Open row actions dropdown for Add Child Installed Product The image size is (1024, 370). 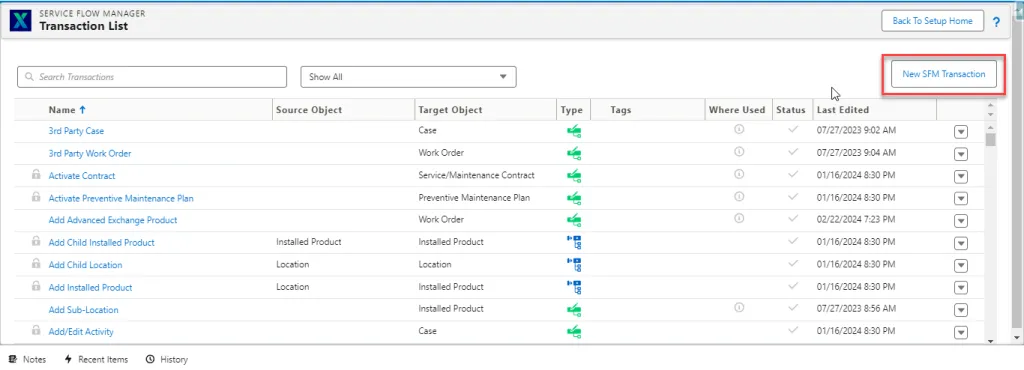coord(960,243)
